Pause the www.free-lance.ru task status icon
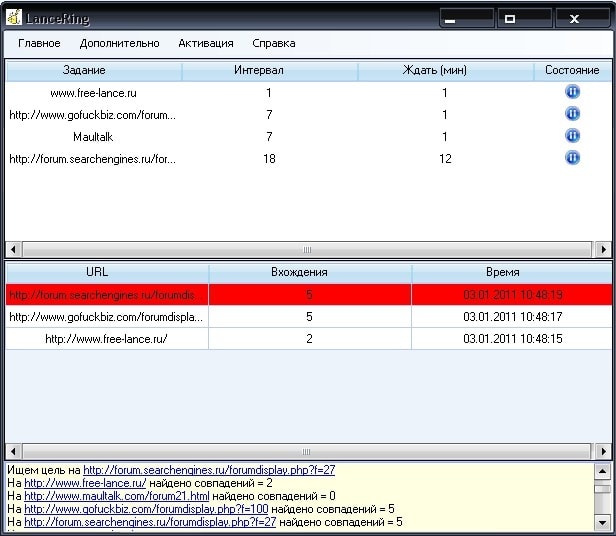This screenshot has height=536, width=616. [x=572, y=92]
